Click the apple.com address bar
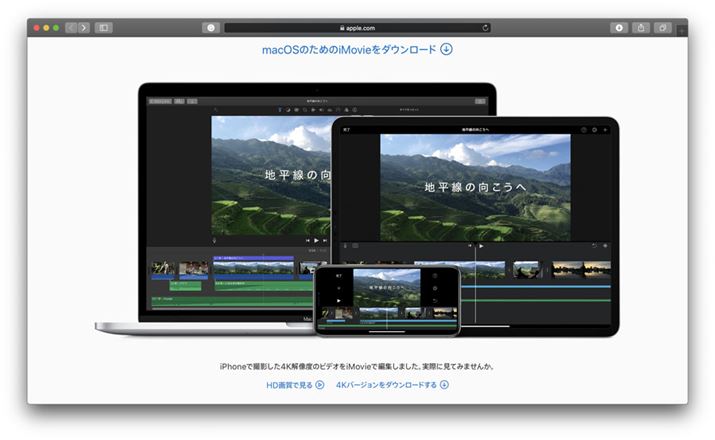The width and height of the screenshot is (715, 440). 358,28
